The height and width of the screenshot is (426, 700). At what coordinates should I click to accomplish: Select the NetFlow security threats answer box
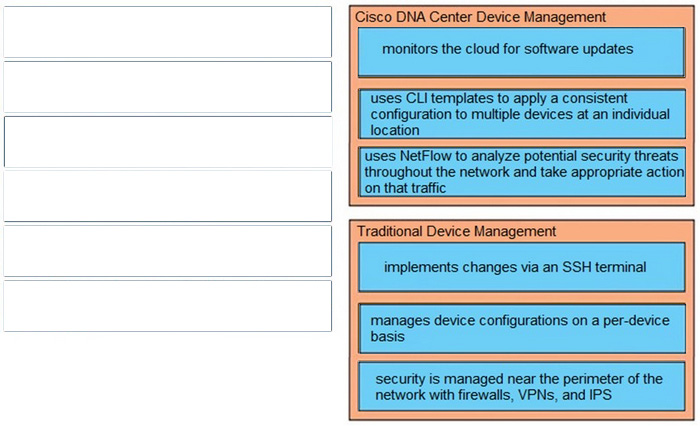522,172
